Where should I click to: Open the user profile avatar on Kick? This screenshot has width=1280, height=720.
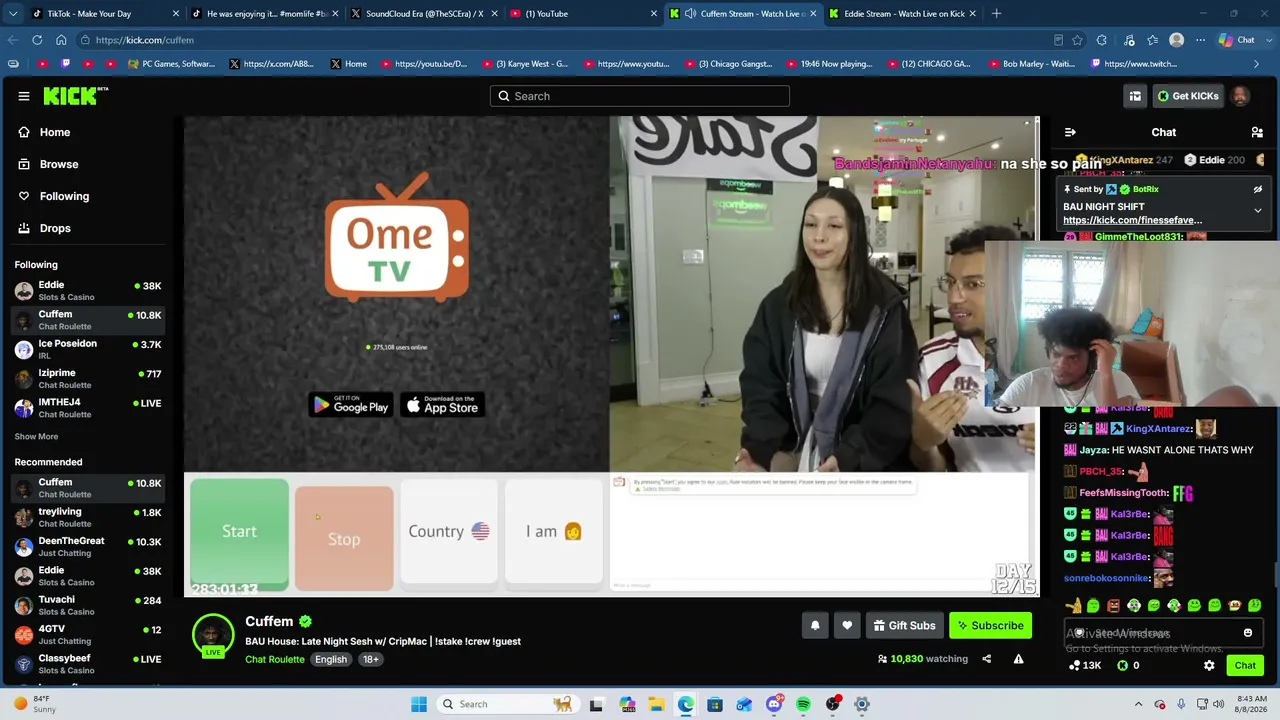pos(1240,96)
